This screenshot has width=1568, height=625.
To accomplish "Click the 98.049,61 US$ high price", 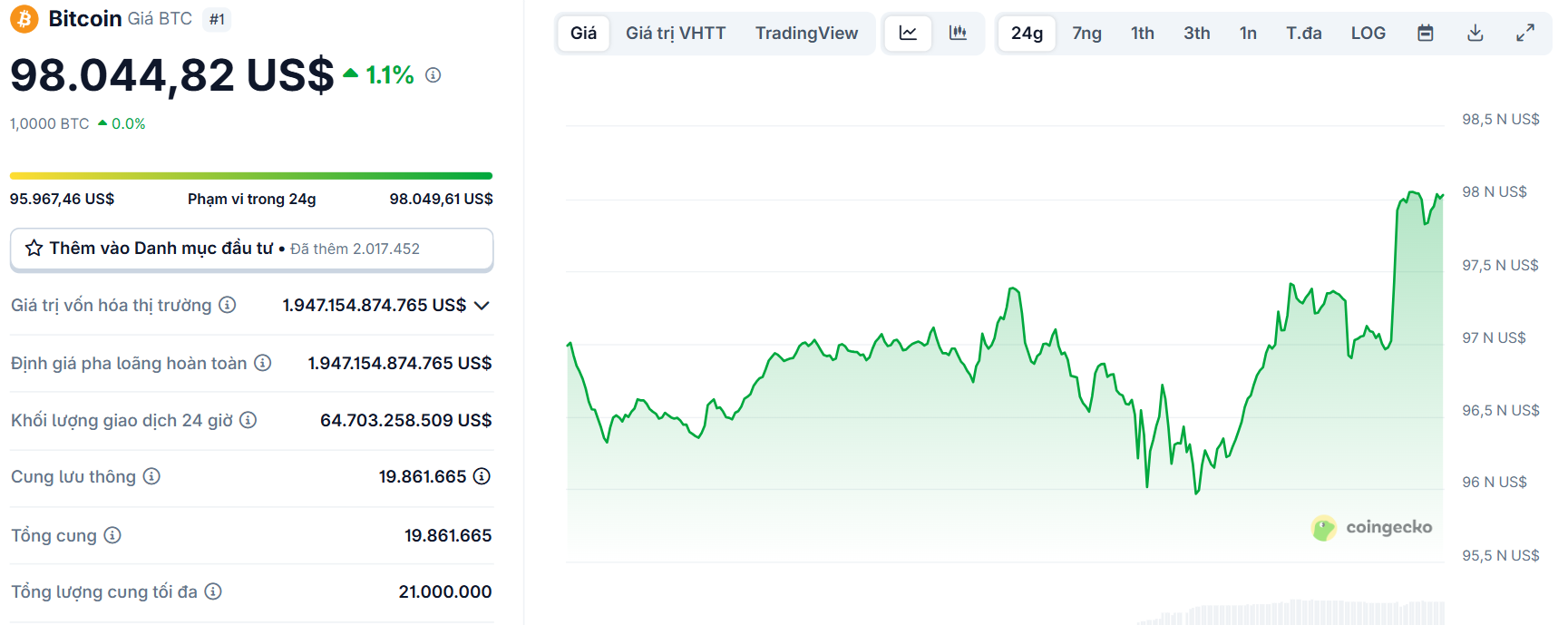I will coord(442,199).
